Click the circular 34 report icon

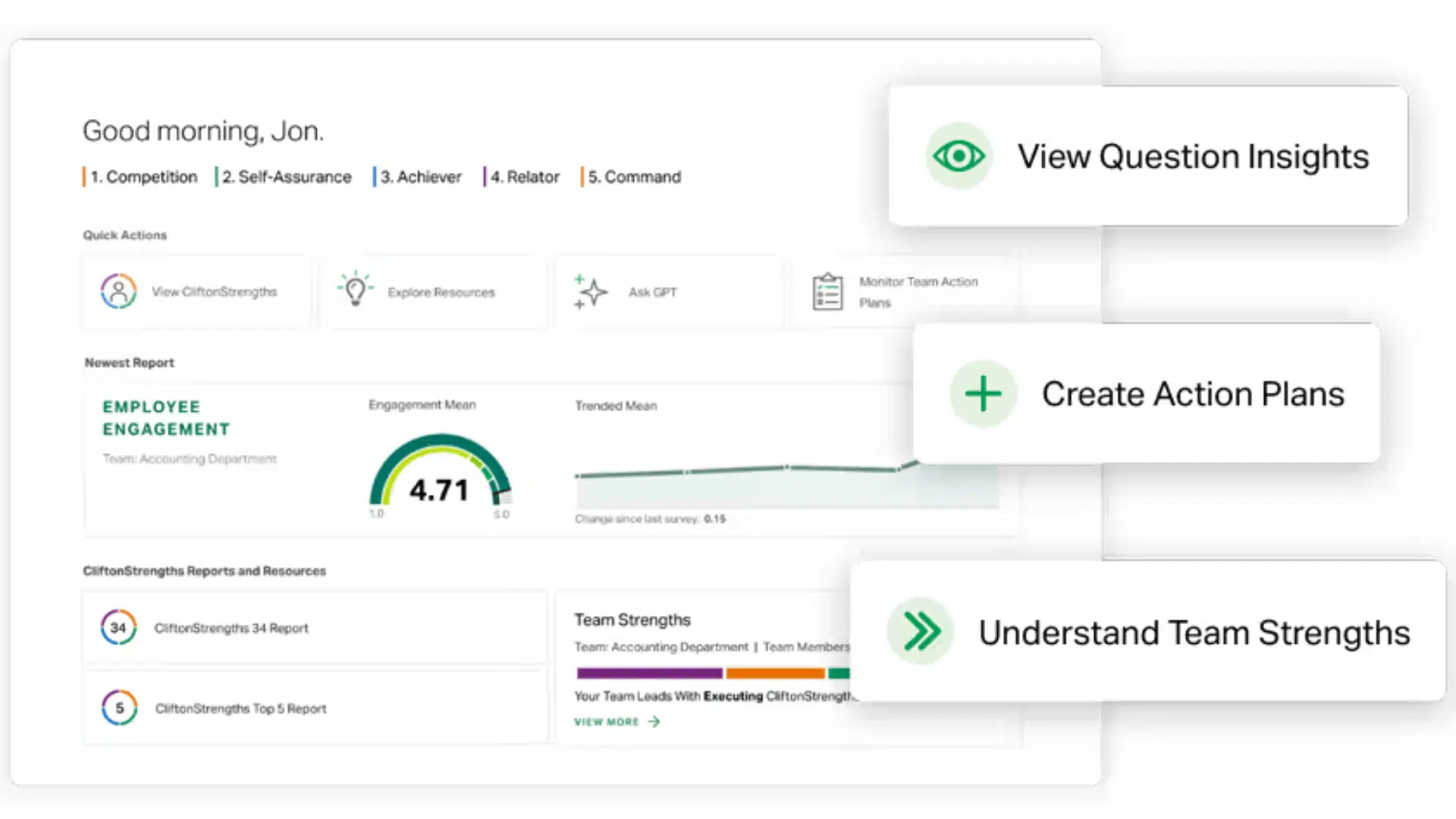point(118,628)
